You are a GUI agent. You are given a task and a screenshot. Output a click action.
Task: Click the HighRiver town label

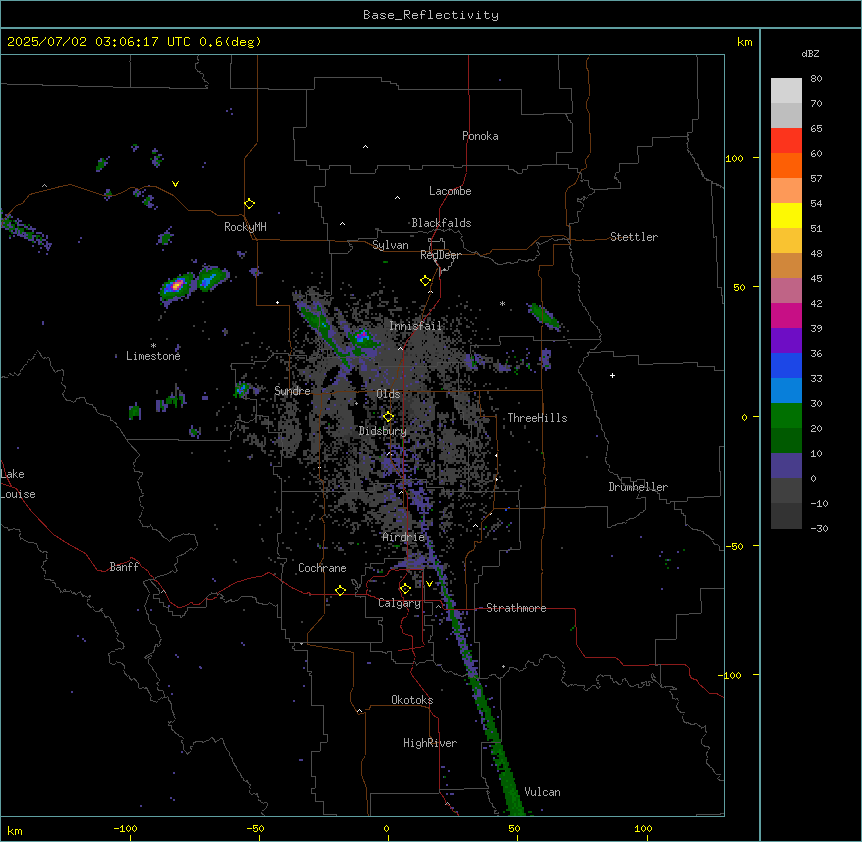430,743
